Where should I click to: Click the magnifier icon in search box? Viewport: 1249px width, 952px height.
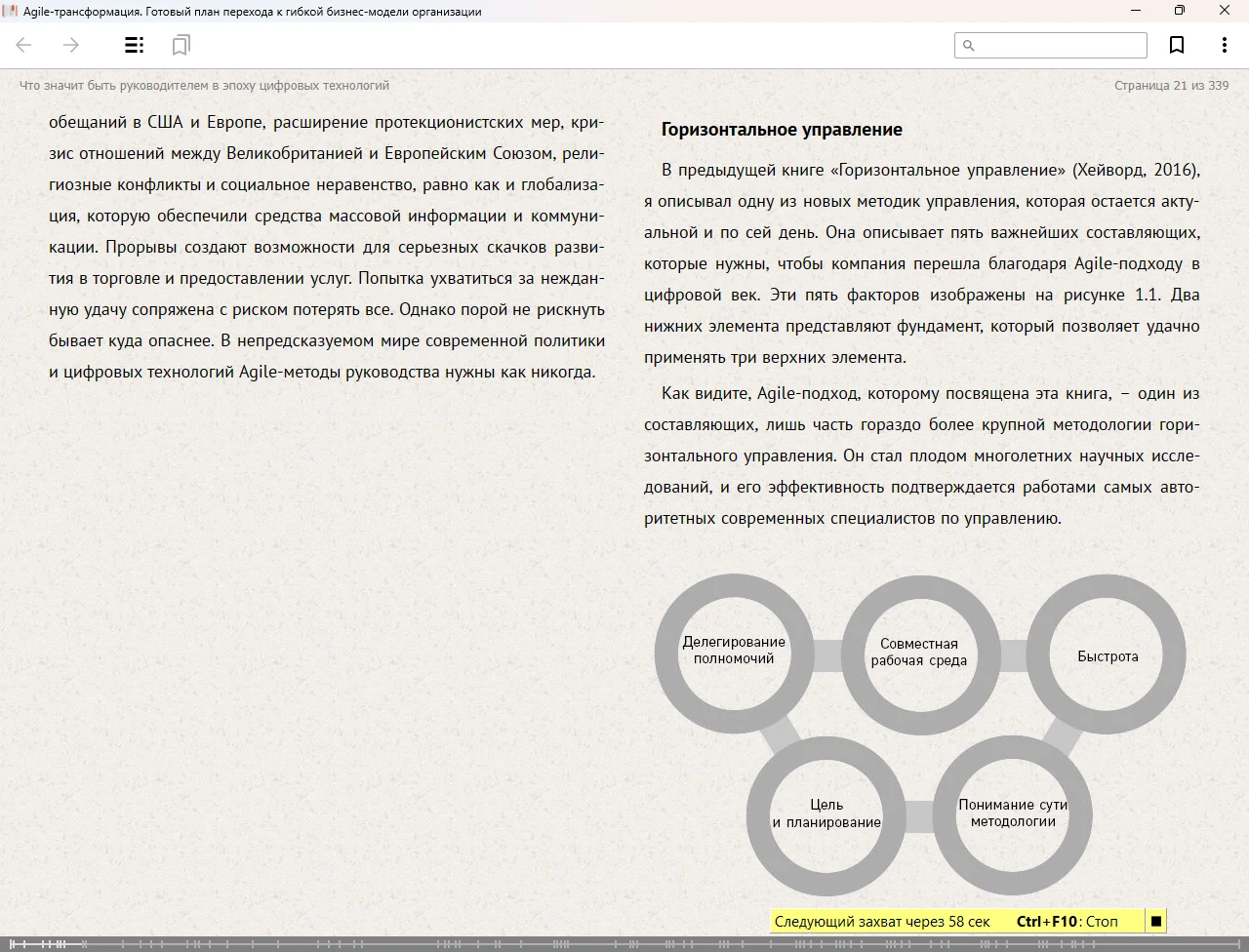[x=969, y=45]
